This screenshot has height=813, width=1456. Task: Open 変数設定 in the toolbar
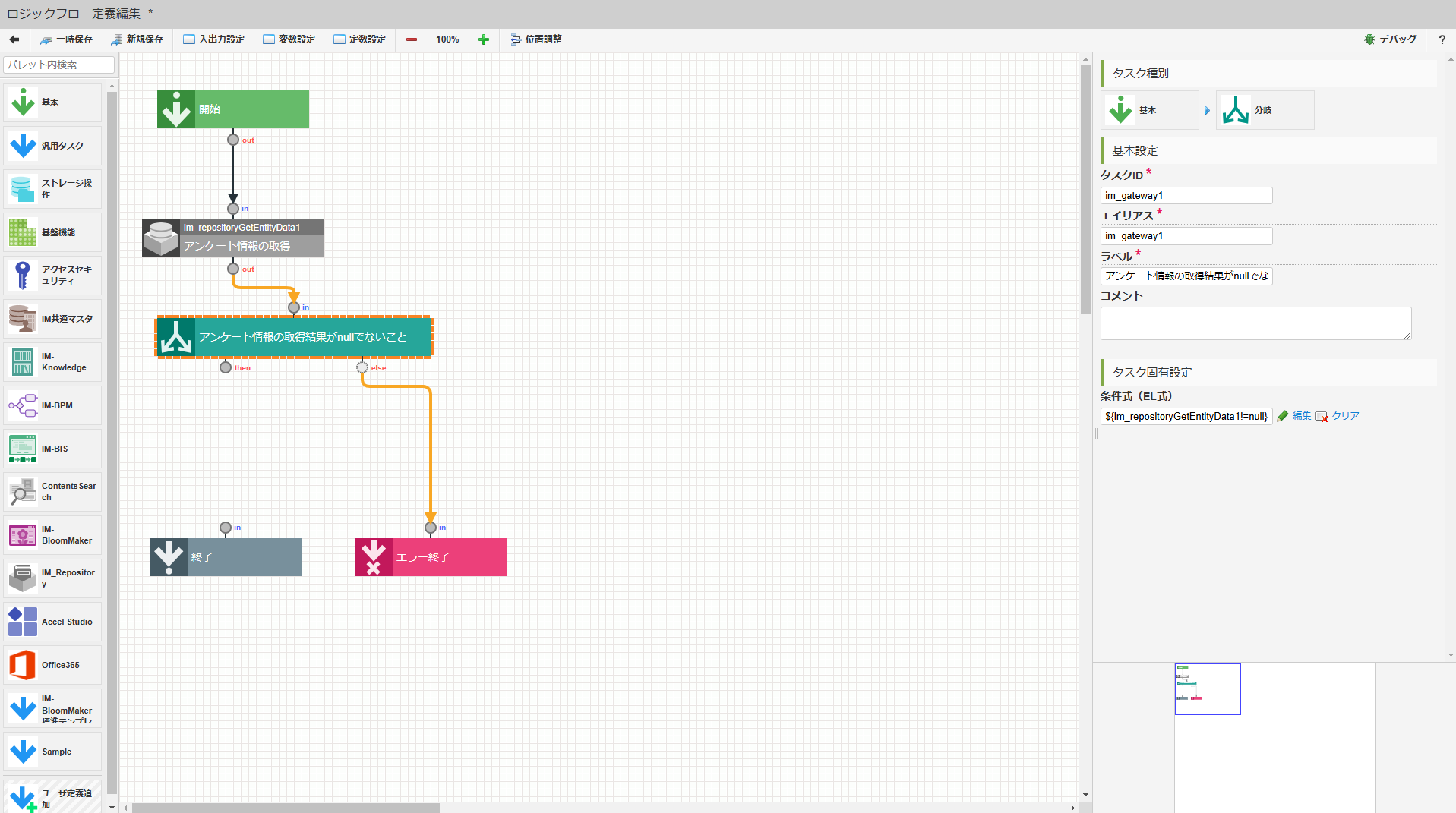coord(289,39)
